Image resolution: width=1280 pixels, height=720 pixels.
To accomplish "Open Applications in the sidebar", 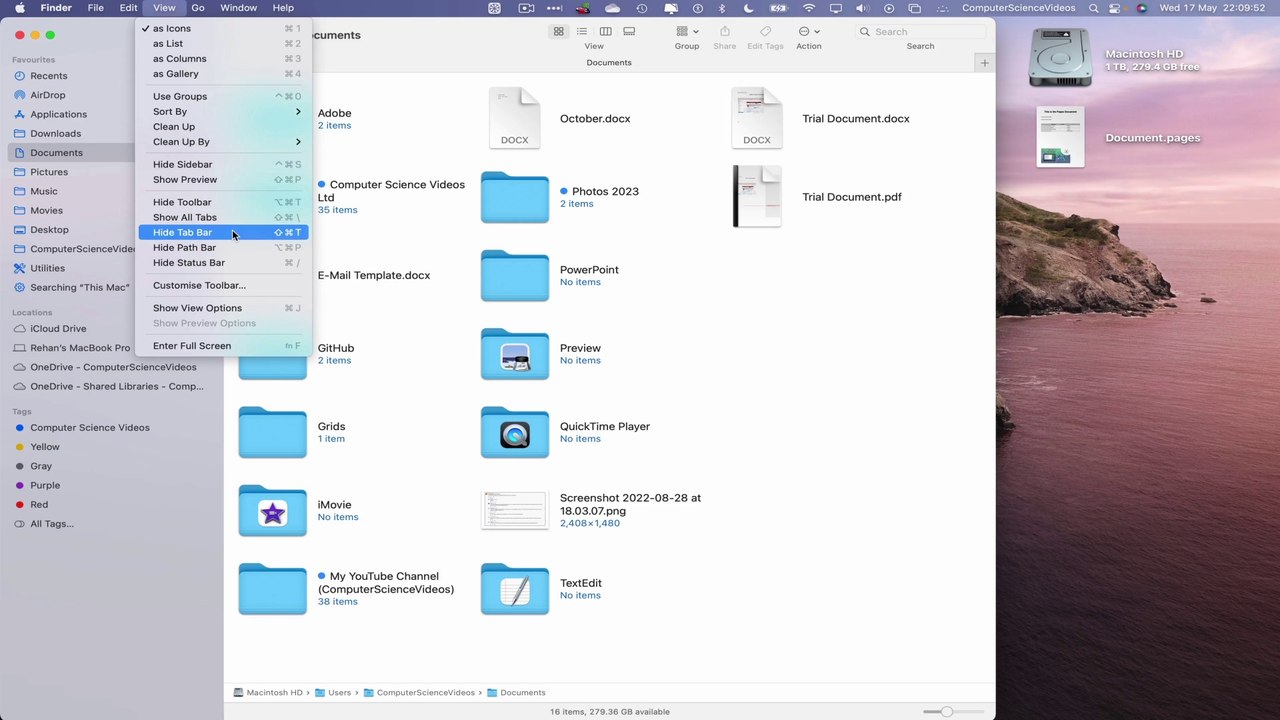I will tap(58, 114).
